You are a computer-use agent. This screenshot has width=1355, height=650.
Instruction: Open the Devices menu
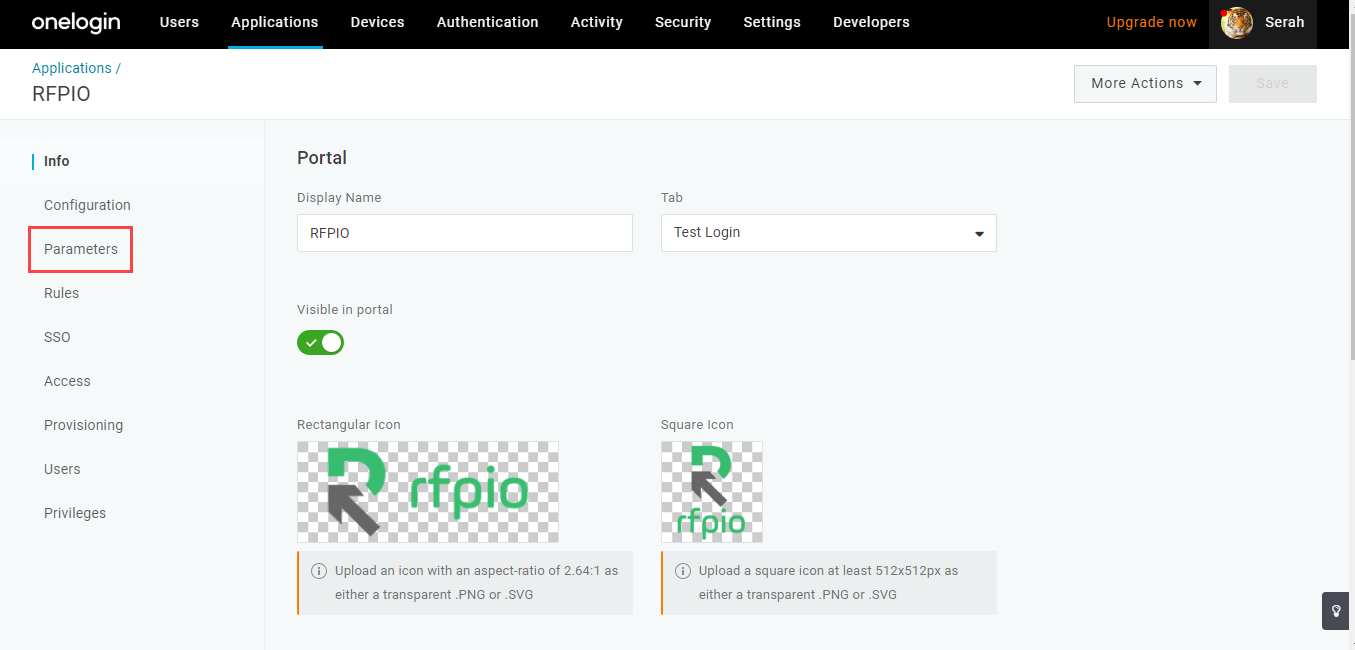[x=378, y=22]
